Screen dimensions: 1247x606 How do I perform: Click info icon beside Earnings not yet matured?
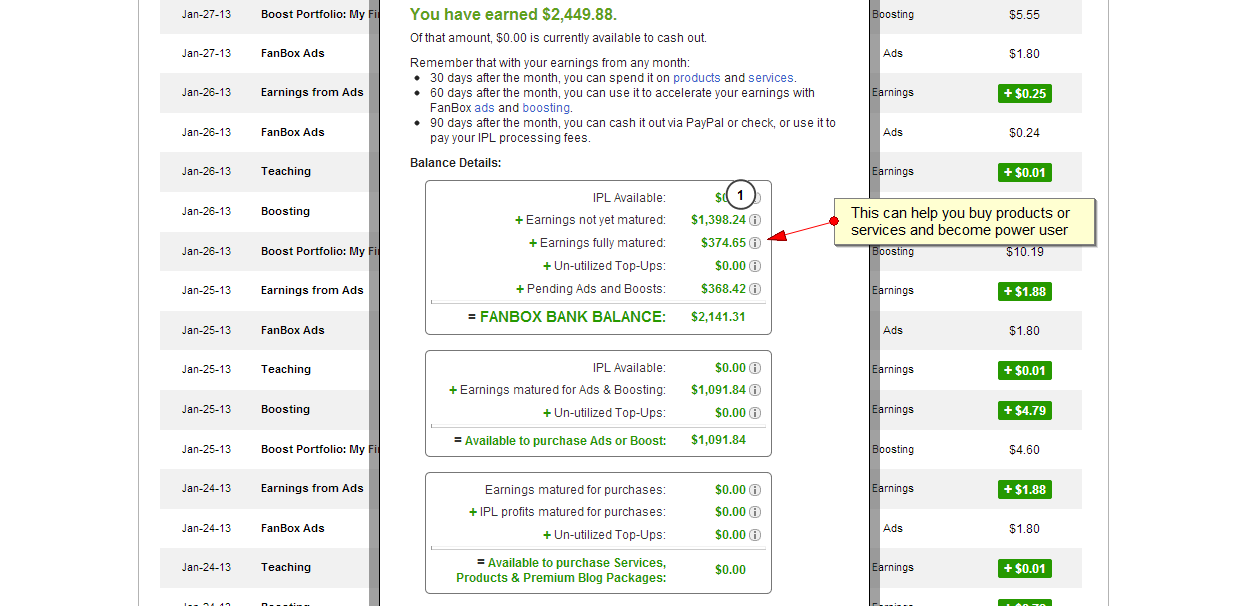(x=755, y=220)
